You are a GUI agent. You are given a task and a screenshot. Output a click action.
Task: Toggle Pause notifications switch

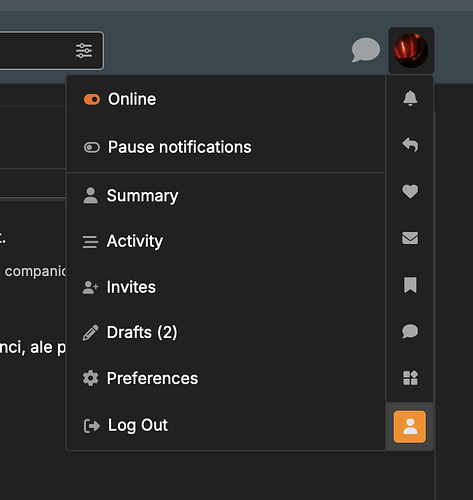92,147
